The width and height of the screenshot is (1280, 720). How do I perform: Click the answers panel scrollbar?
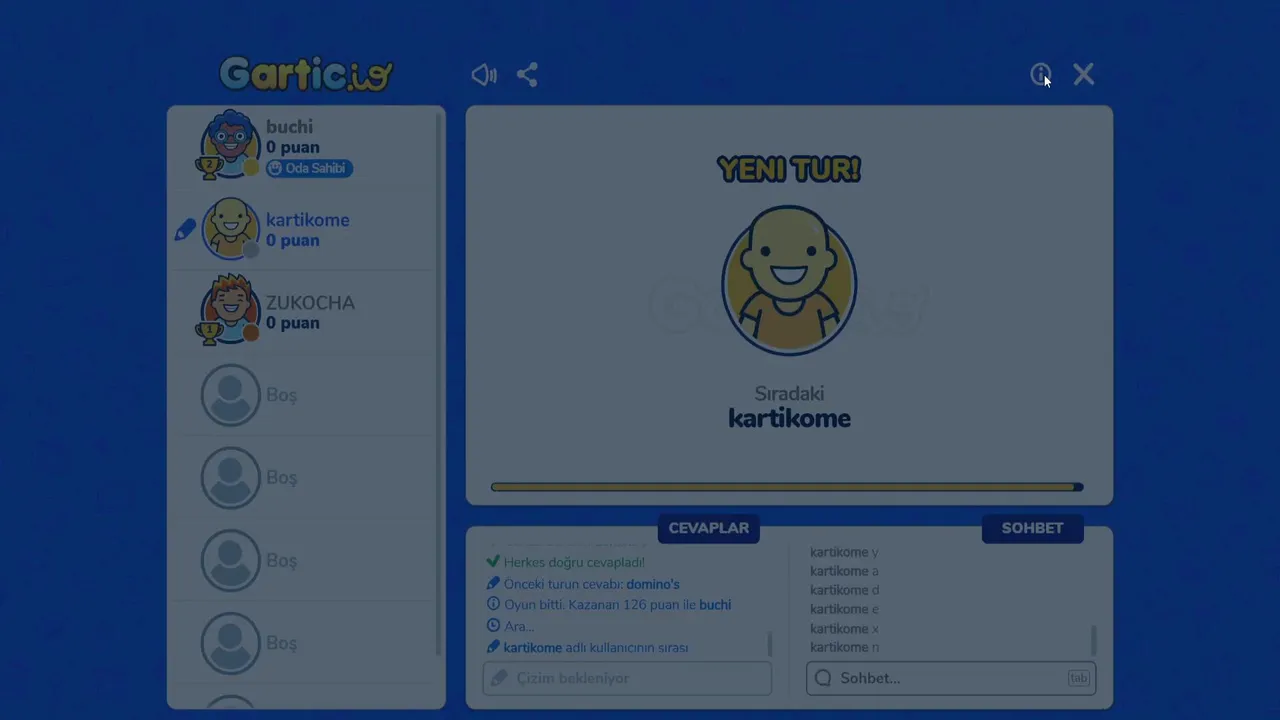pos(769,644)
